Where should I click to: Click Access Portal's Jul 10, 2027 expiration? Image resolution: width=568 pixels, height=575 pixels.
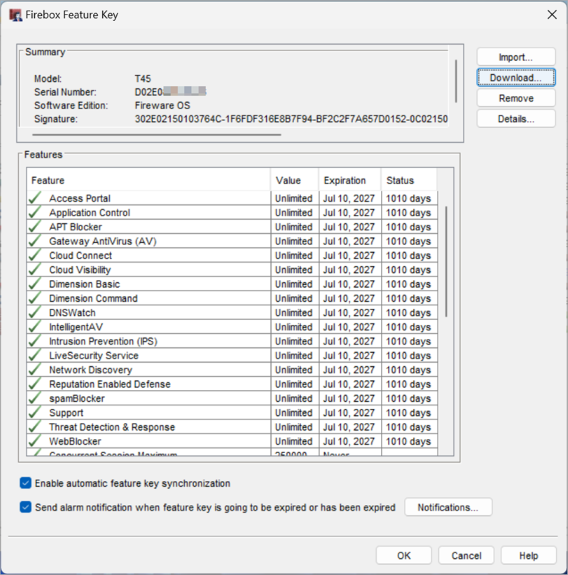tap(349, 198)
